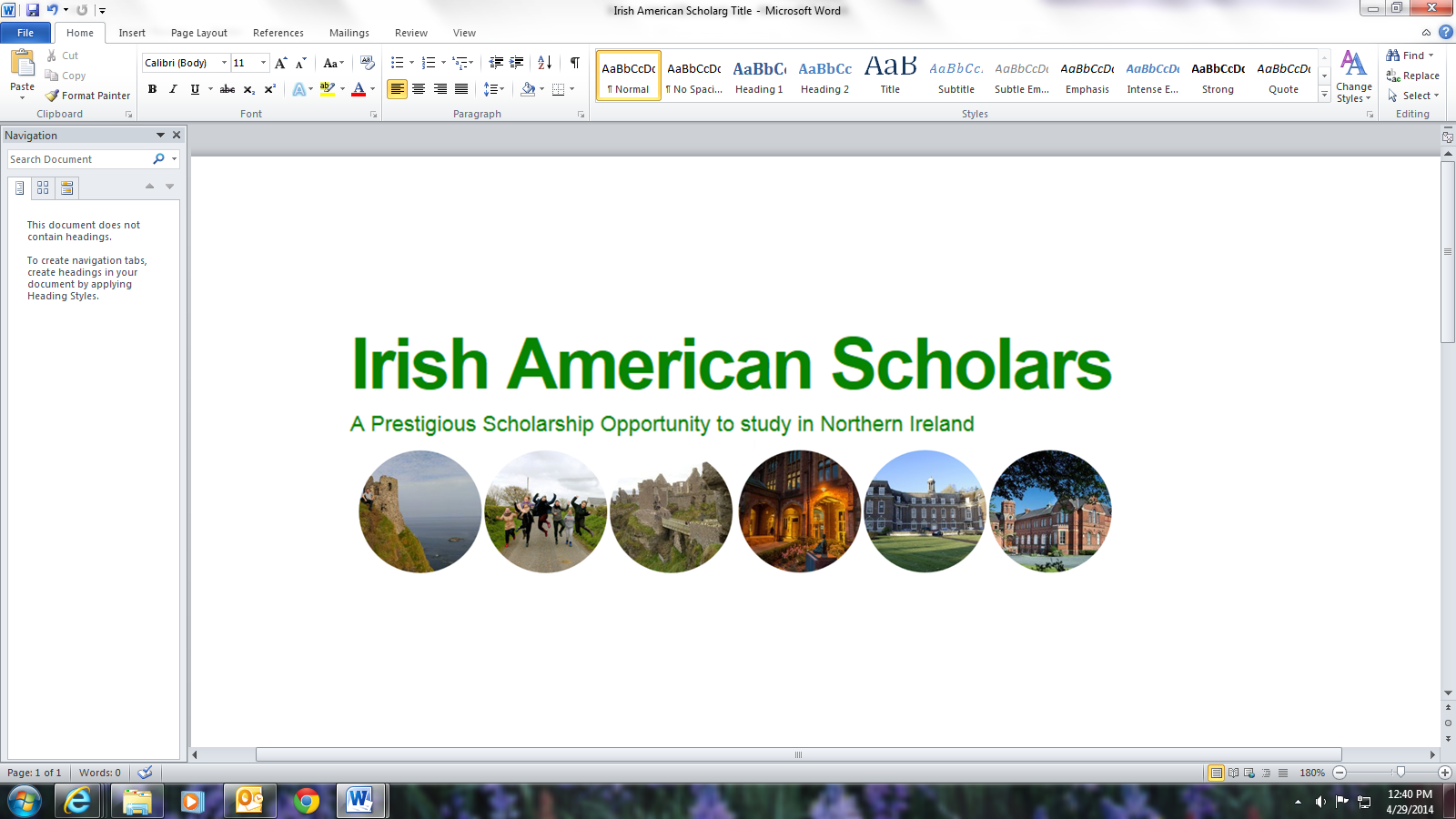Open the File tab
This screenshot has height=819, width=1456.
(x=25, y=33)
